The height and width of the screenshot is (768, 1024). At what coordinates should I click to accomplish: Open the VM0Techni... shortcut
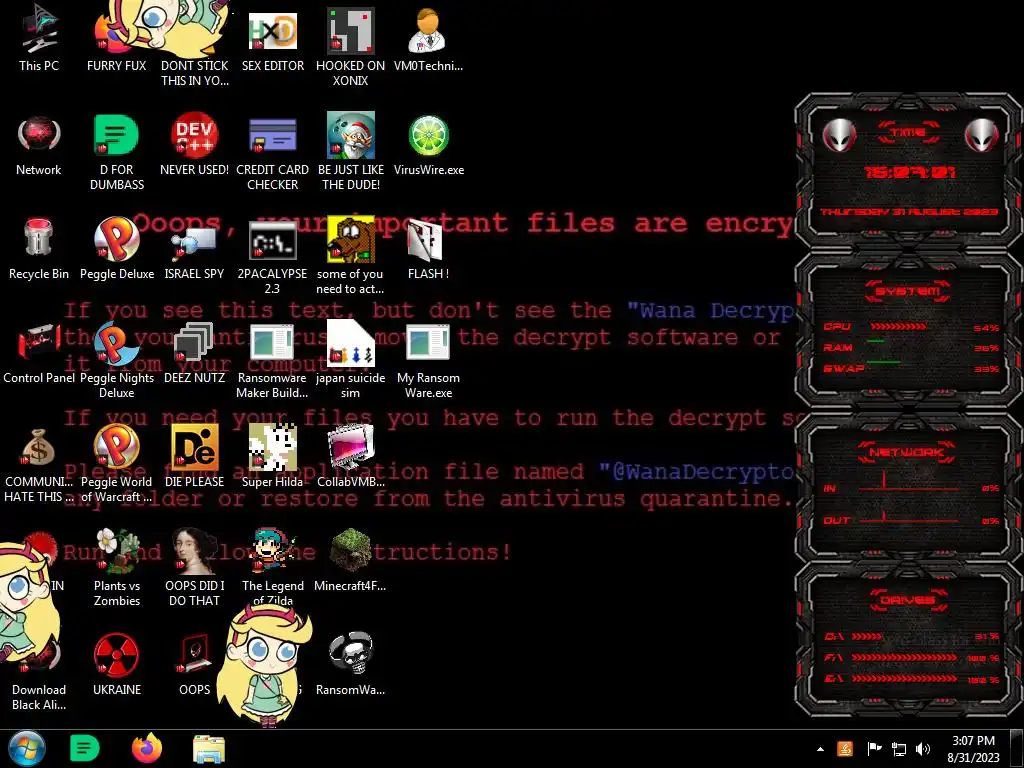pyautogui.click(x=428, y=39)
